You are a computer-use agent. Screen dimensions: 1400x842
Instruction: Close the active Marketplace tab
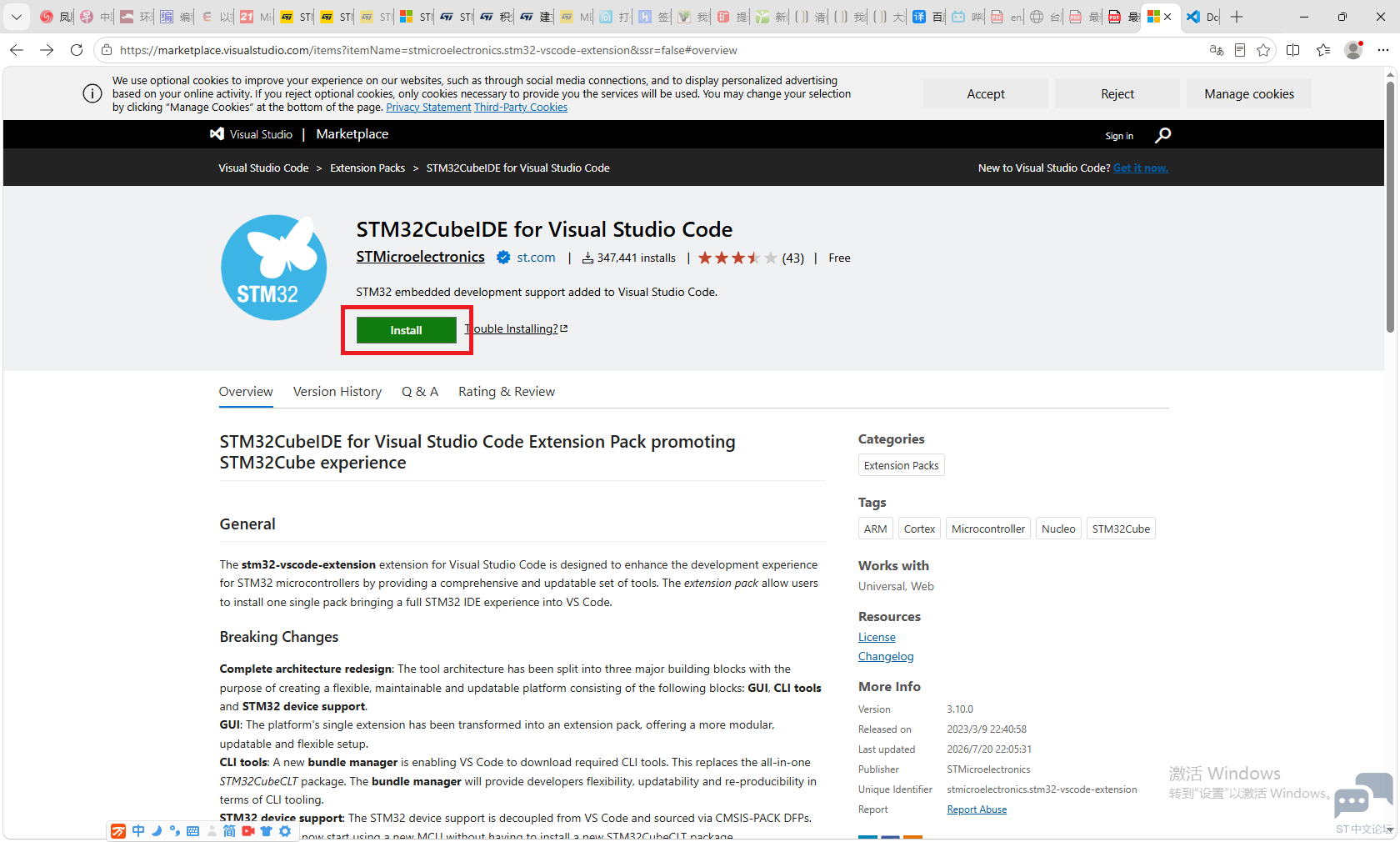(1167, 17)
